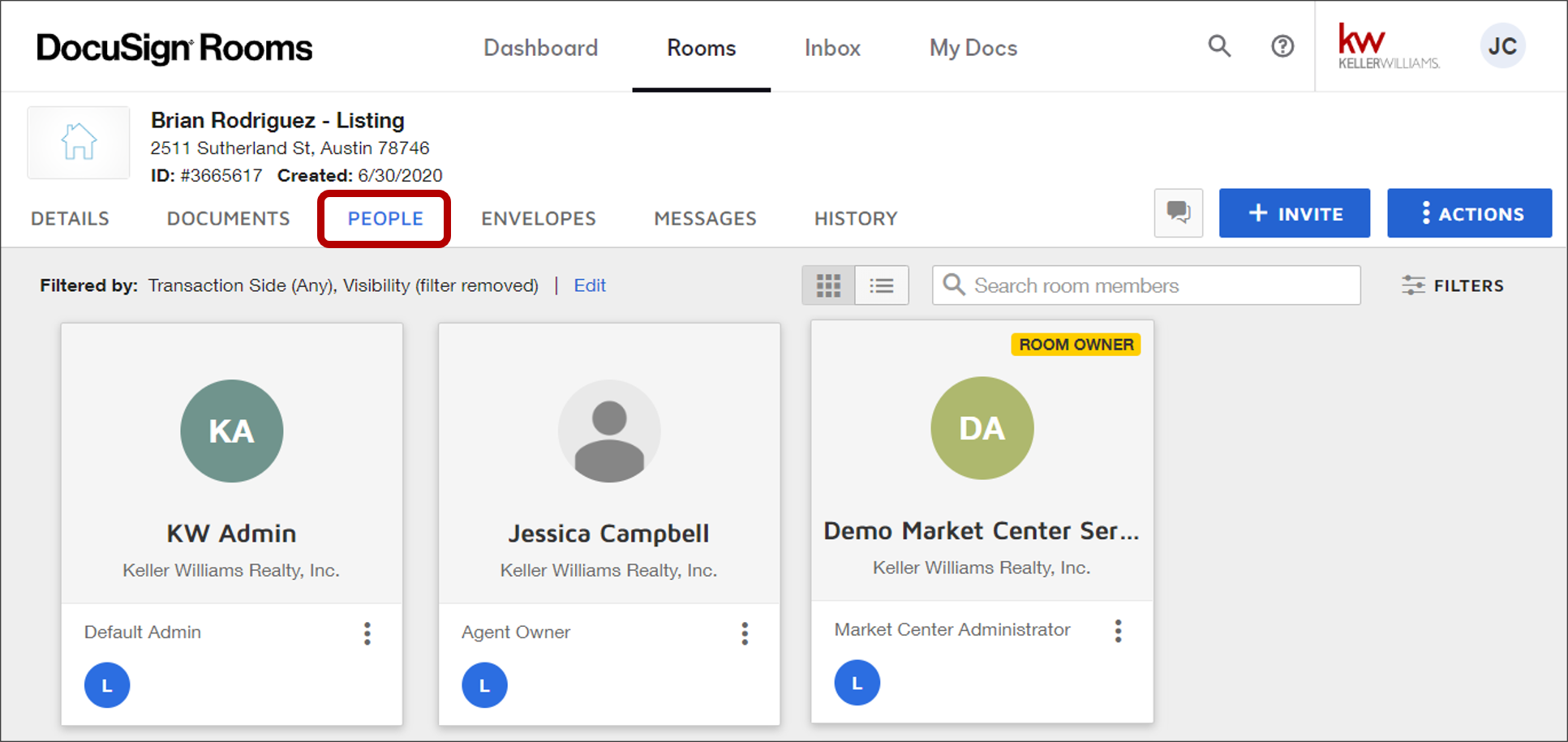Click the Market Center Administrator role label

click(x=952, y=629)
